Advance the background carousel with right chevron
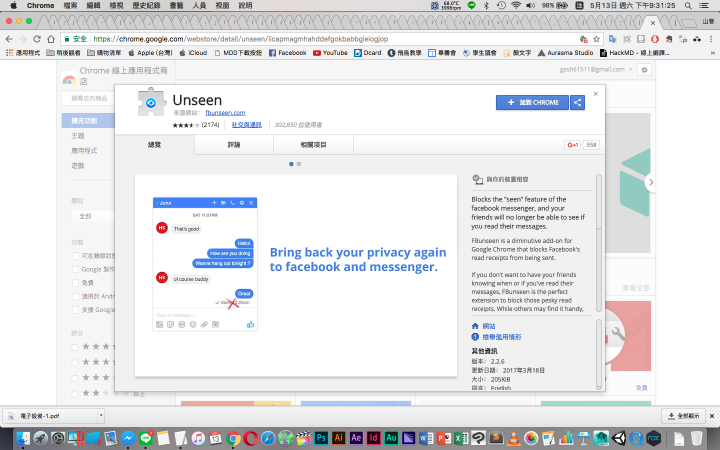 (651, 182)
